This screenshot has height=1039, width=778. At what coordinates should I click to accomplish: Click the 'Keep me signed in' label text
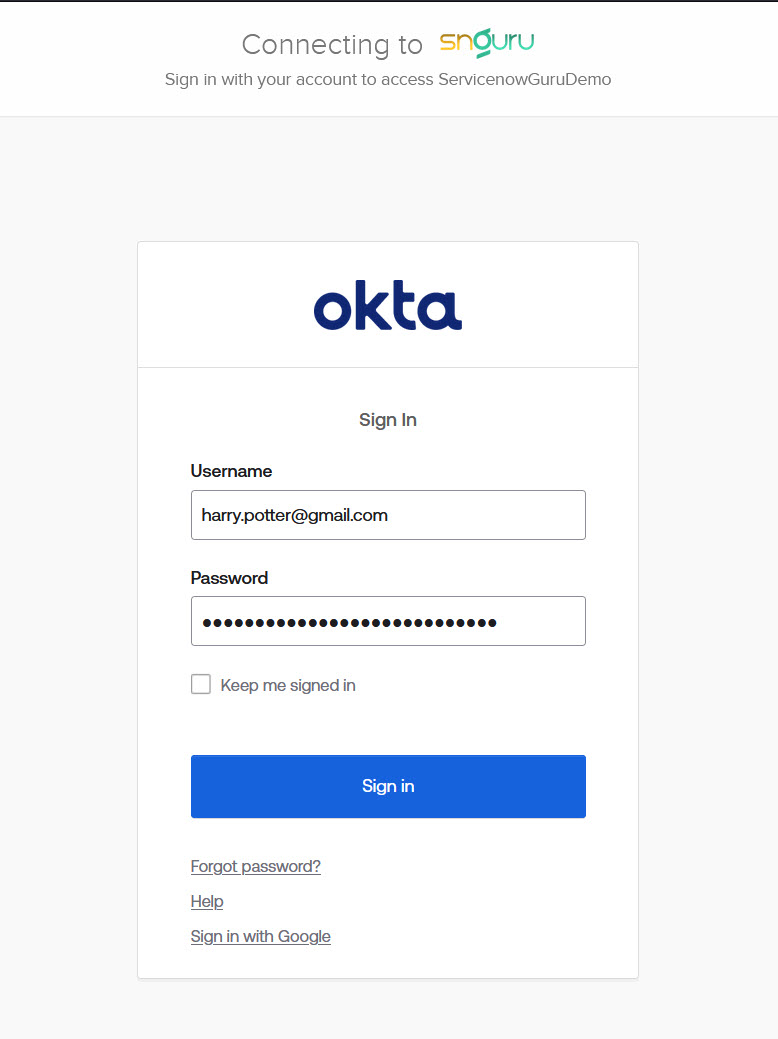(x=288, y=685)
